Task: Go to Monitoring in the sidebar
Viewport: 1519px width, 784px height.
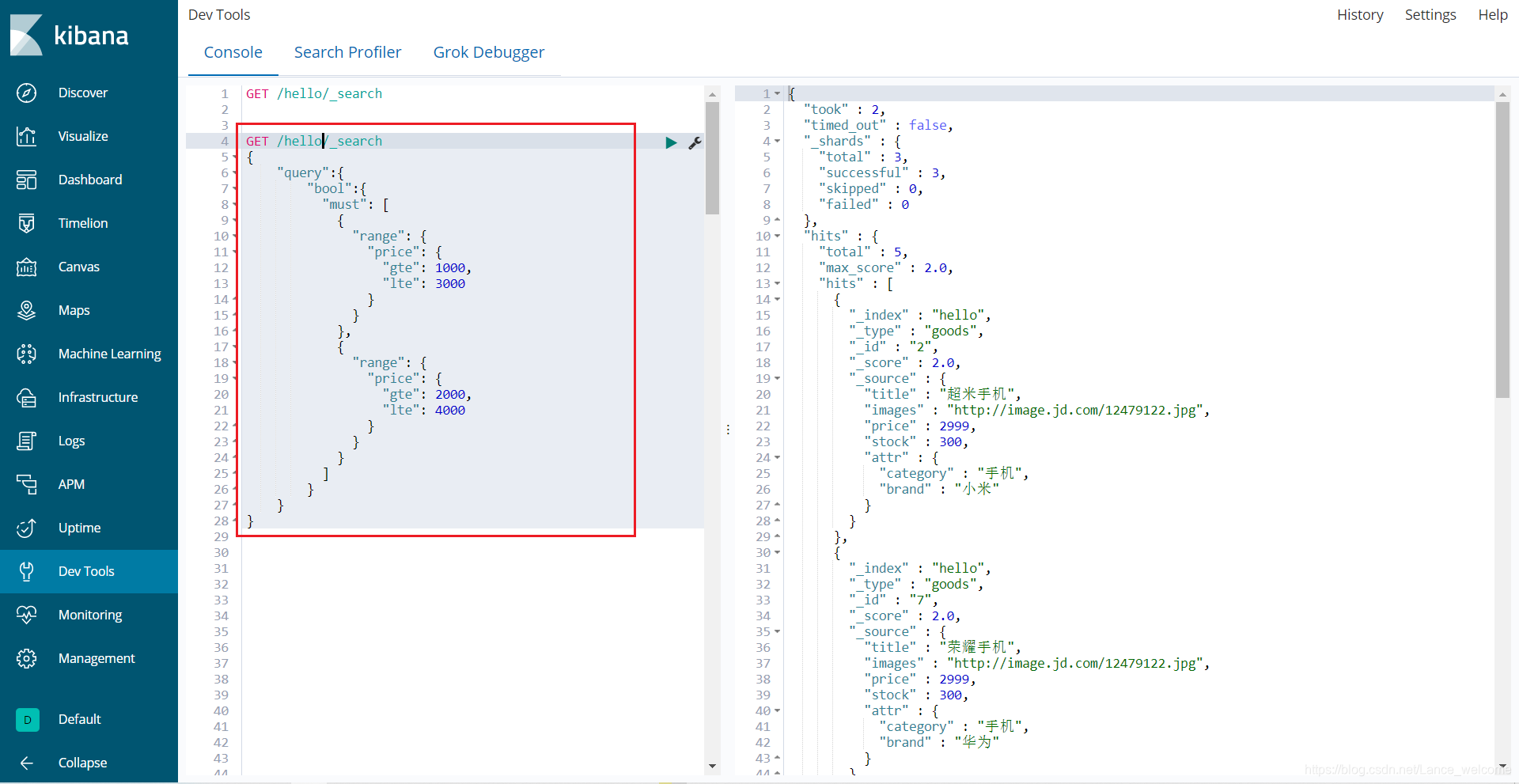Action: click(x=90, y=615)
